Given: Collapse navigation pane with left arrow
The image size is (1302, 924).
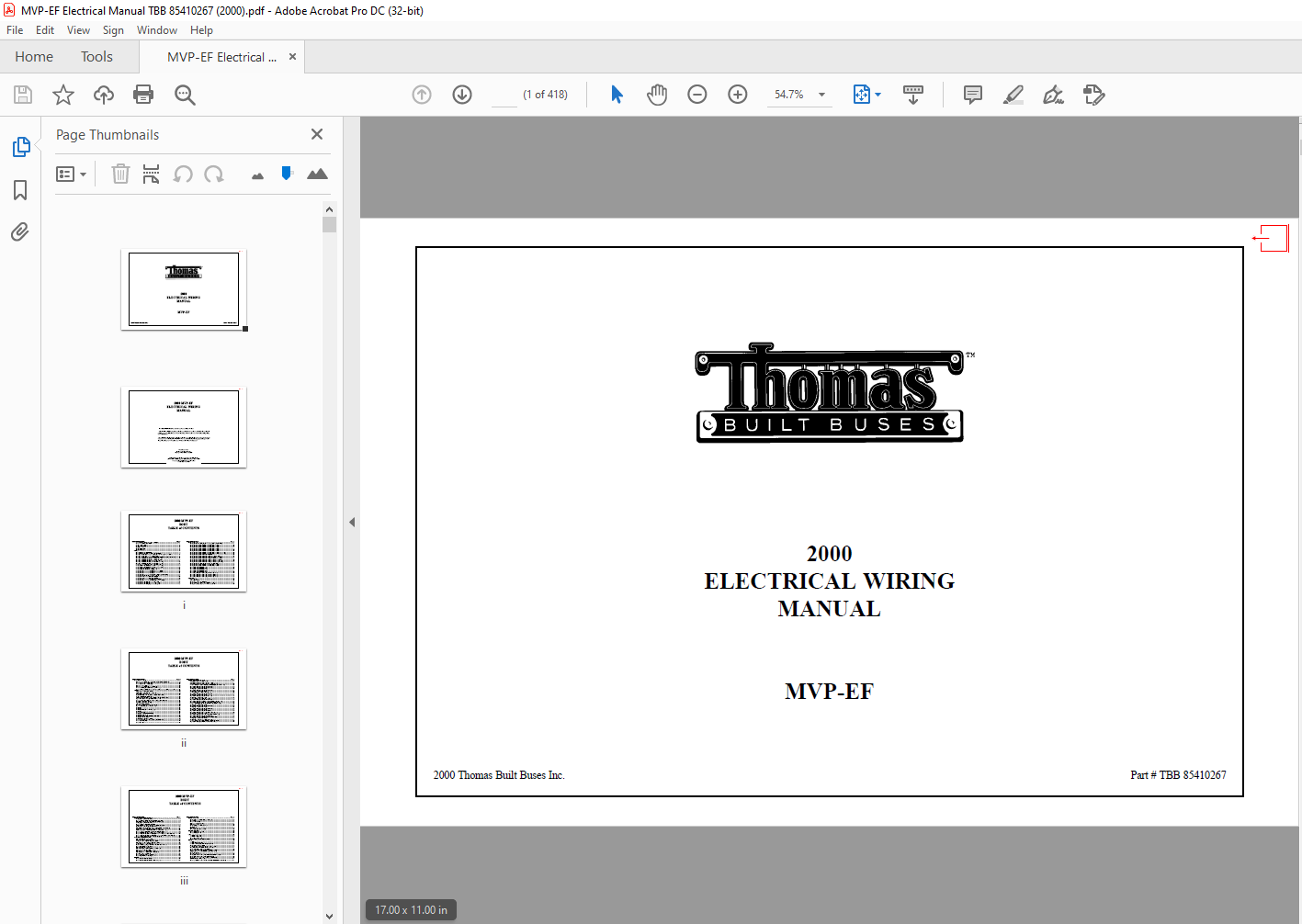Looking at the screenshot, I should 352,522.
